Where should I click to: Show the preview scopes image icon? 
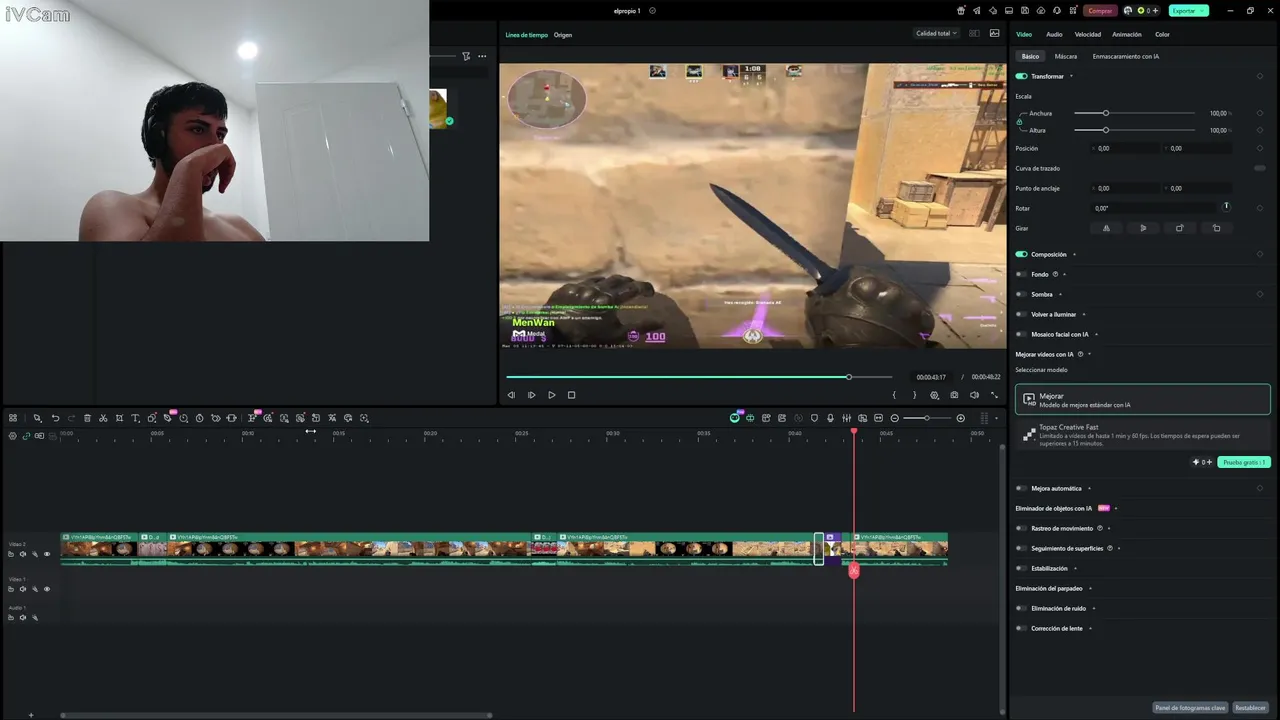[x=994, y=33]
